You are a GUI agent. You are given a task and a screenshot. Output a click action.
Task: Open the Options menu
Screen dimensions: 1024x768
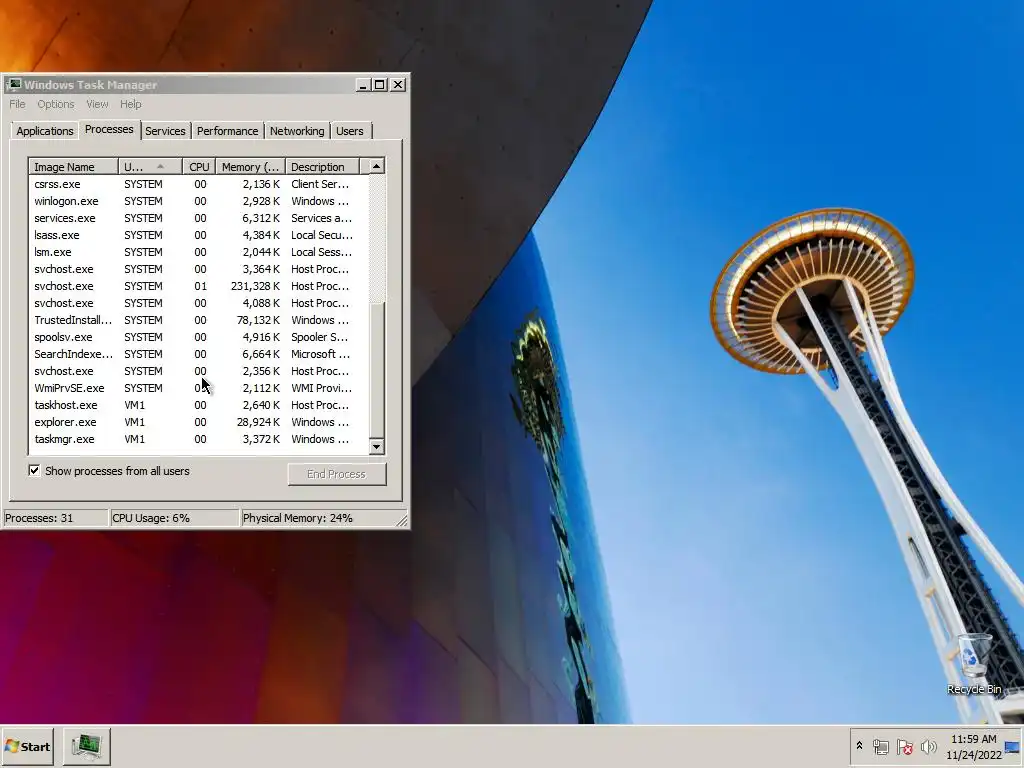[56, 104]
